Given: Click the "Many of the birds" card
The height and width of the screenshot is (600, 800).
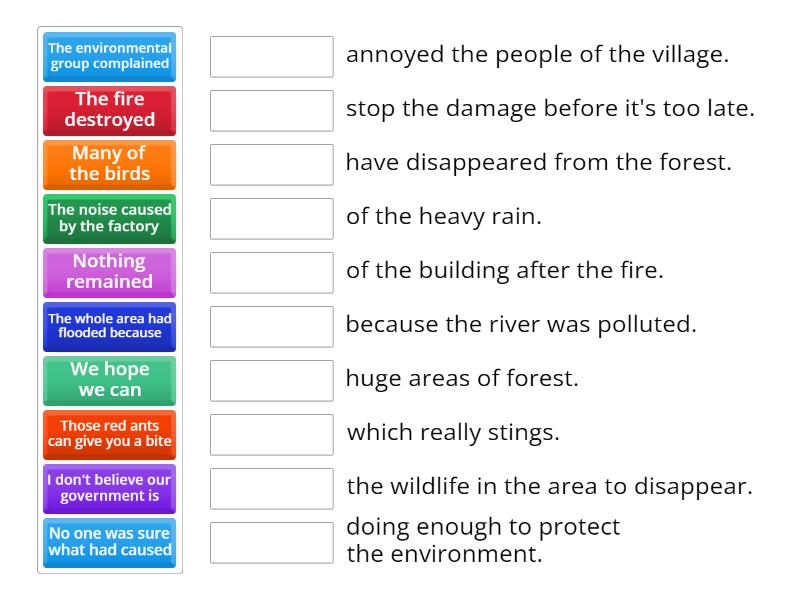Looking at the screenshot, I should [x=109, y=165].
